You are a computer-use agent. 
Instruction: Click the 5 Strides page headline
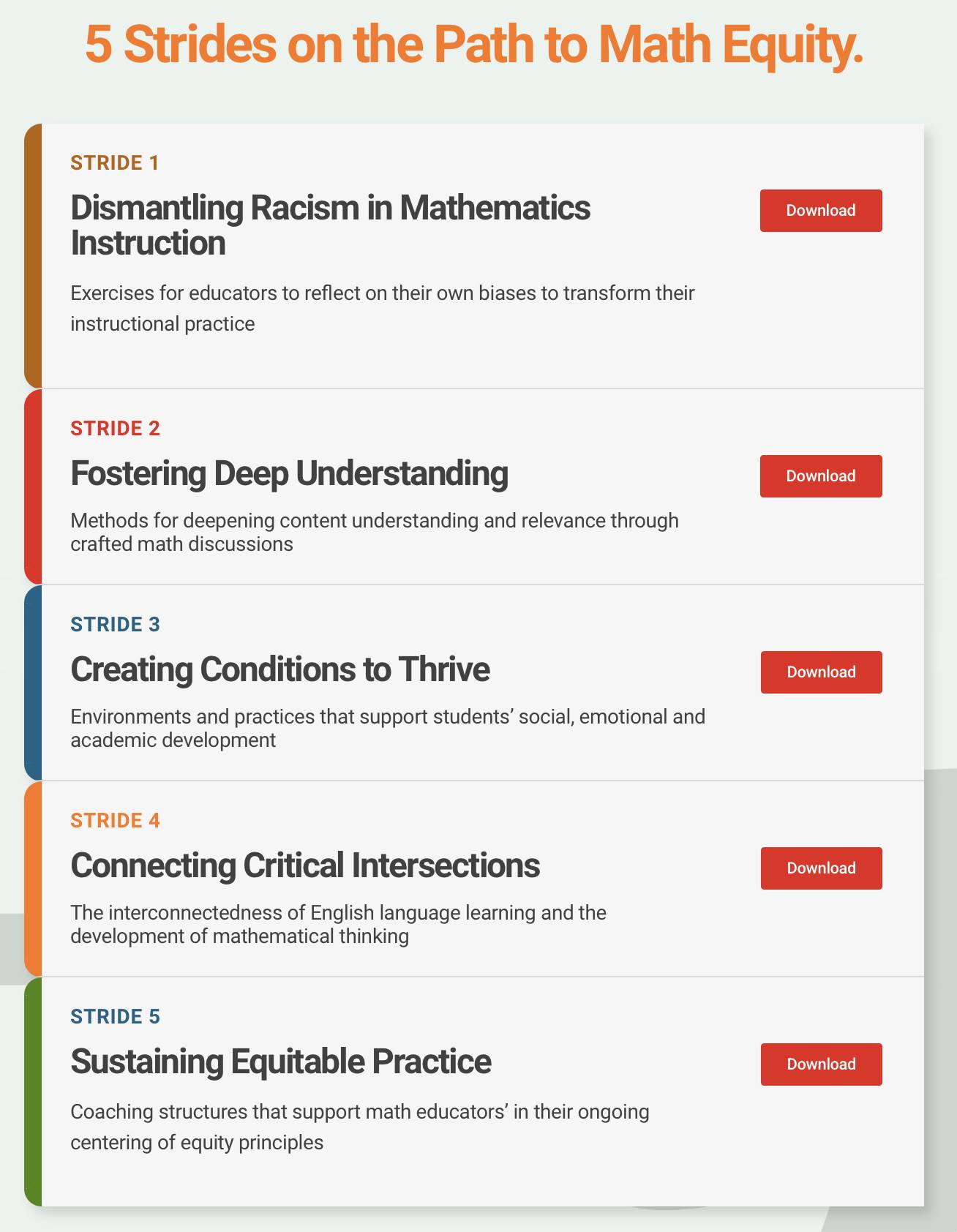(x=474, y=45)
